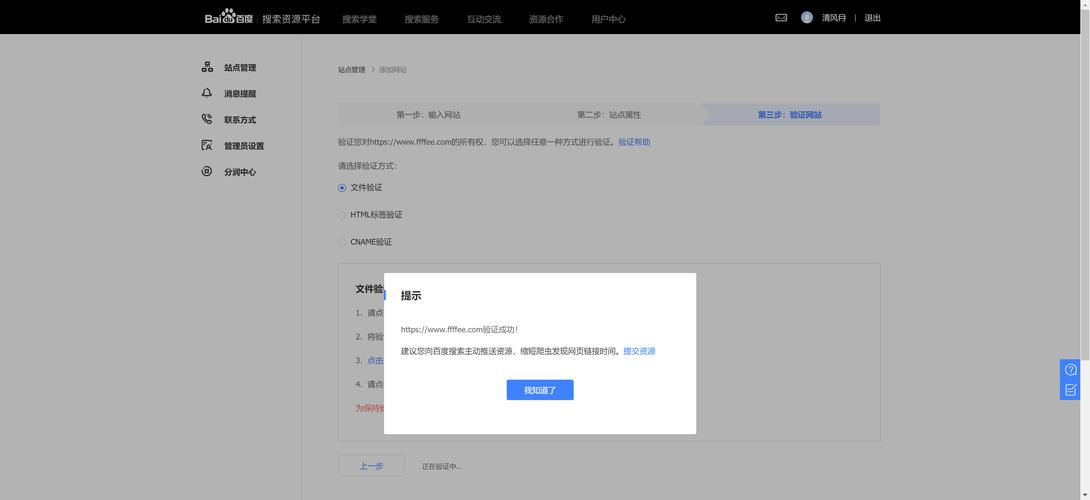Click the 管理员设置 sidebar icon

(207, 145)
